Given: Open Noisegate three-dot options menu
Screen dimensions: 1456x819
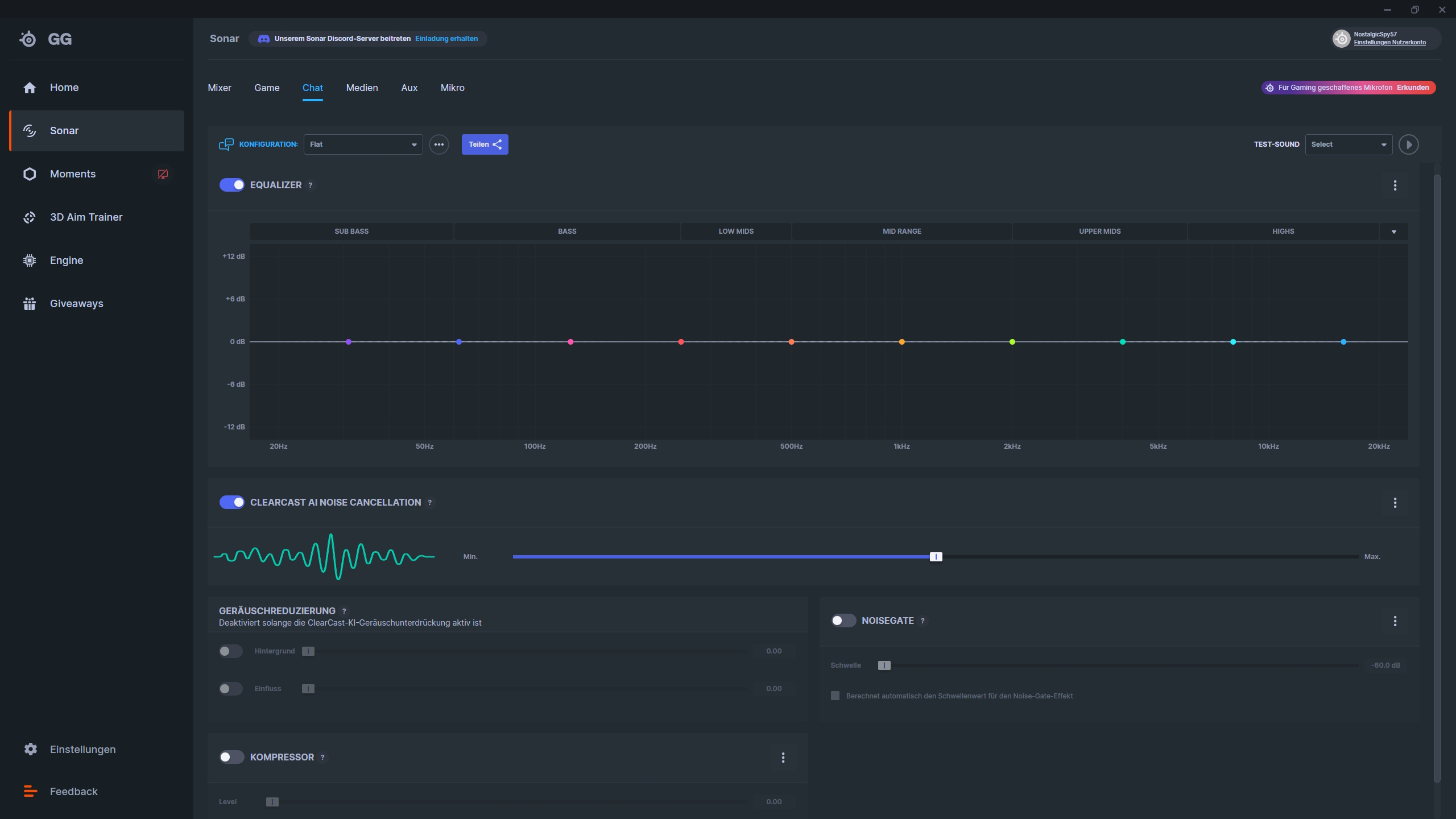Looking at the screenshot, I should [x=1395, y=621].
